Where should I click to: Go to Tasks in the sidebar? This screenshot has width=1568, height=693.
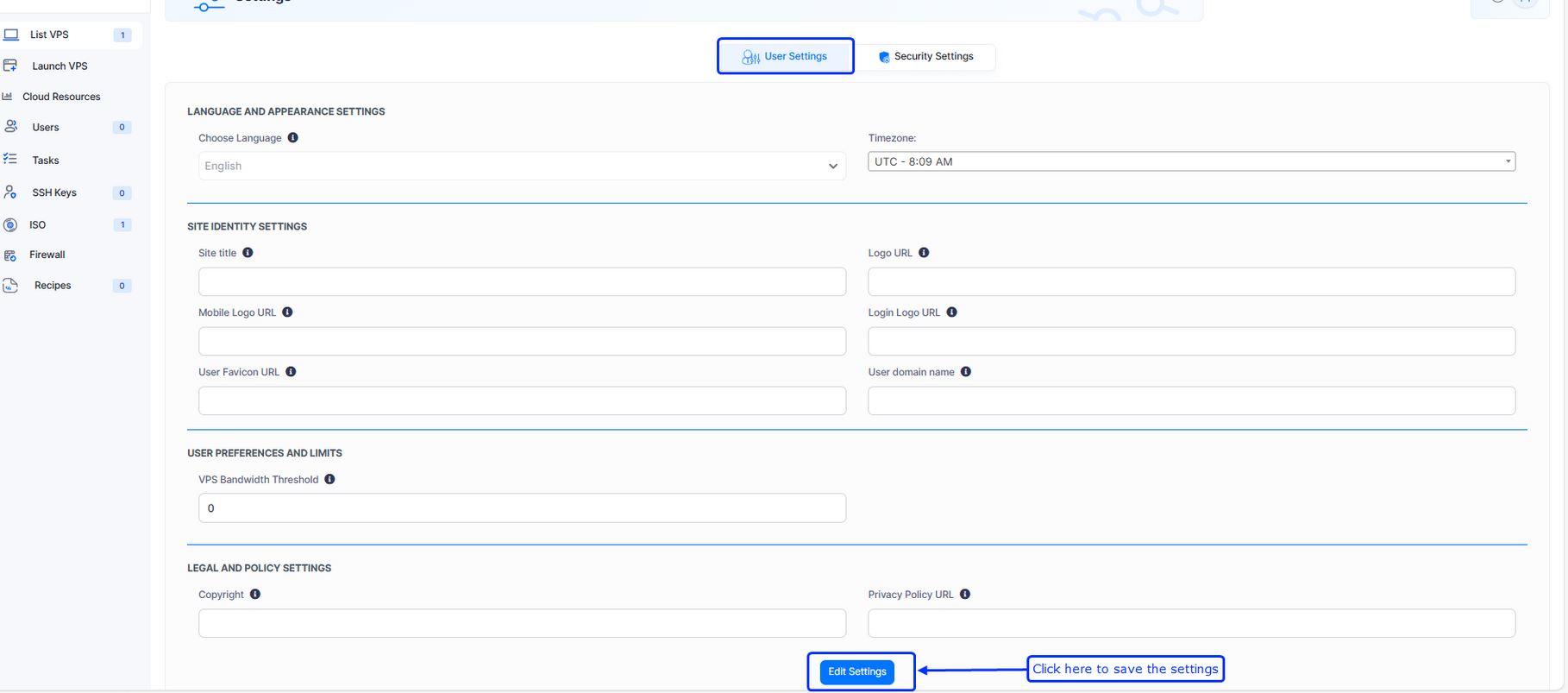pos(46,161)
